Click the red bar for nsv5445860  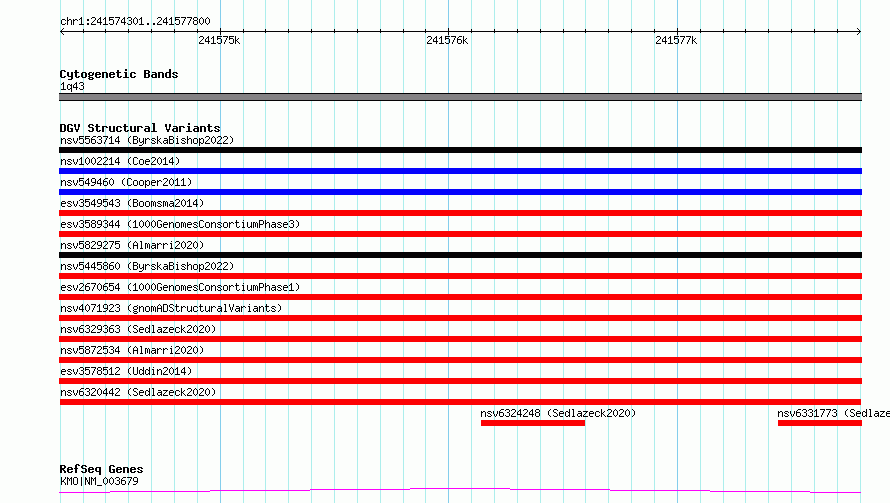(460, 276)
